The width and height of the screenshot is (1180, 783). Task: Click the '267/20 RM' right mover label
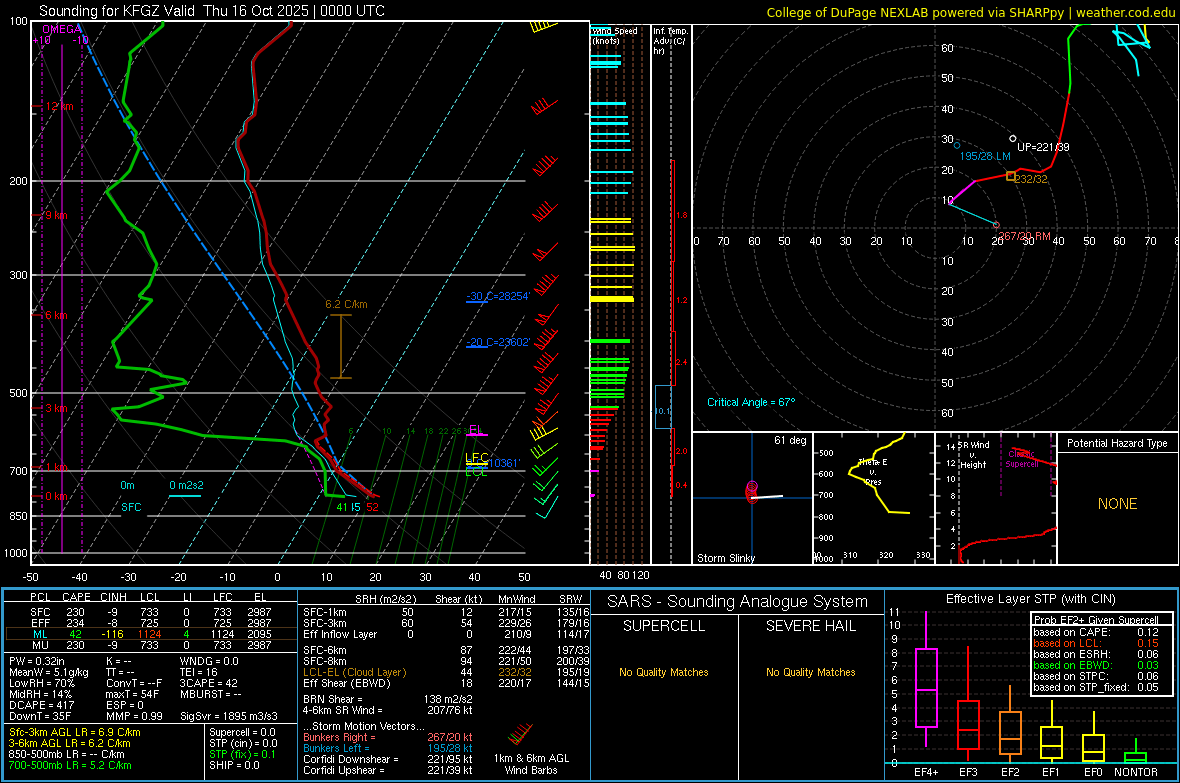1024,236
